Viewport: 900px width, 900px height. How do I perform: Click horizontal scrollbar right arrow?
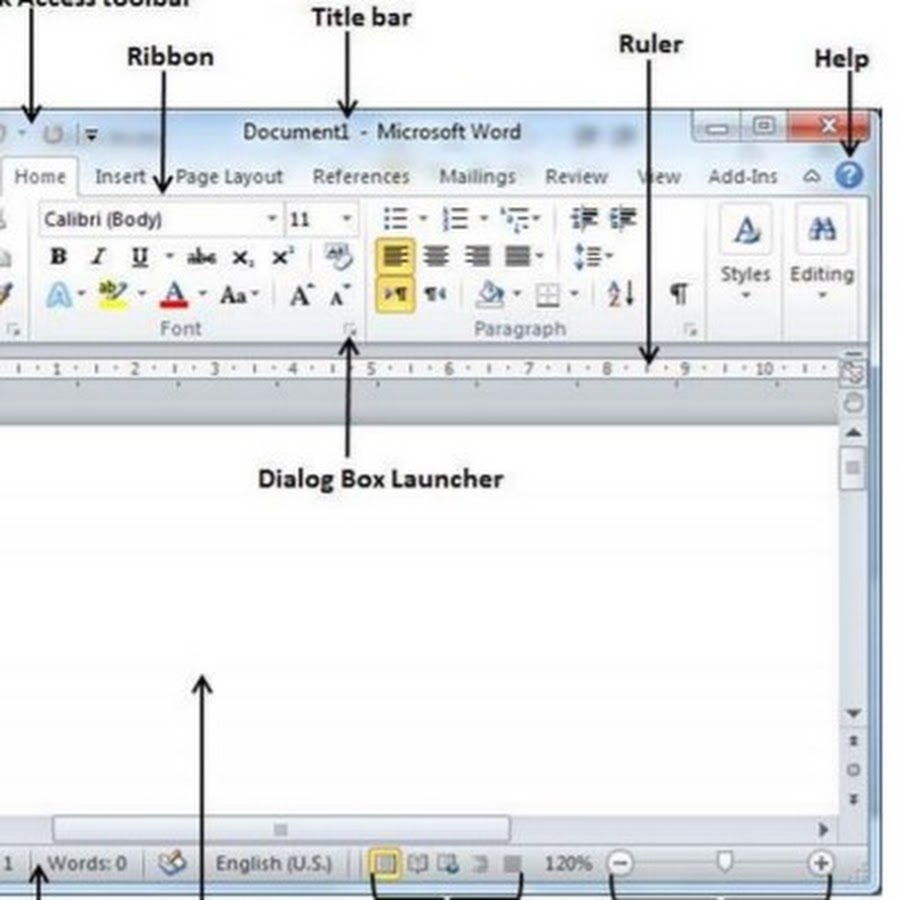pos(824,829)
